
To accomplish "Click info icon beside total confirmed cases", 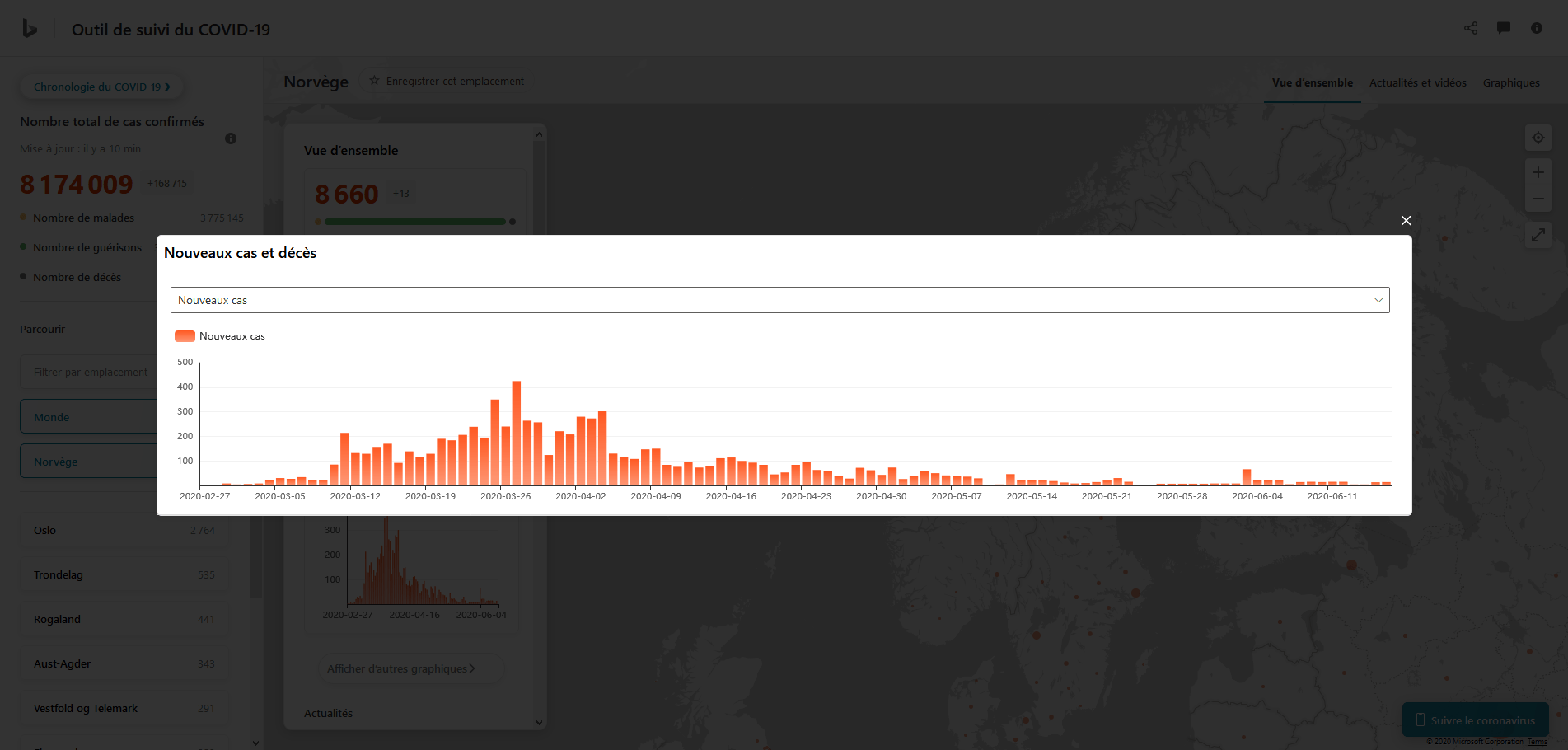I will (231, 138).
